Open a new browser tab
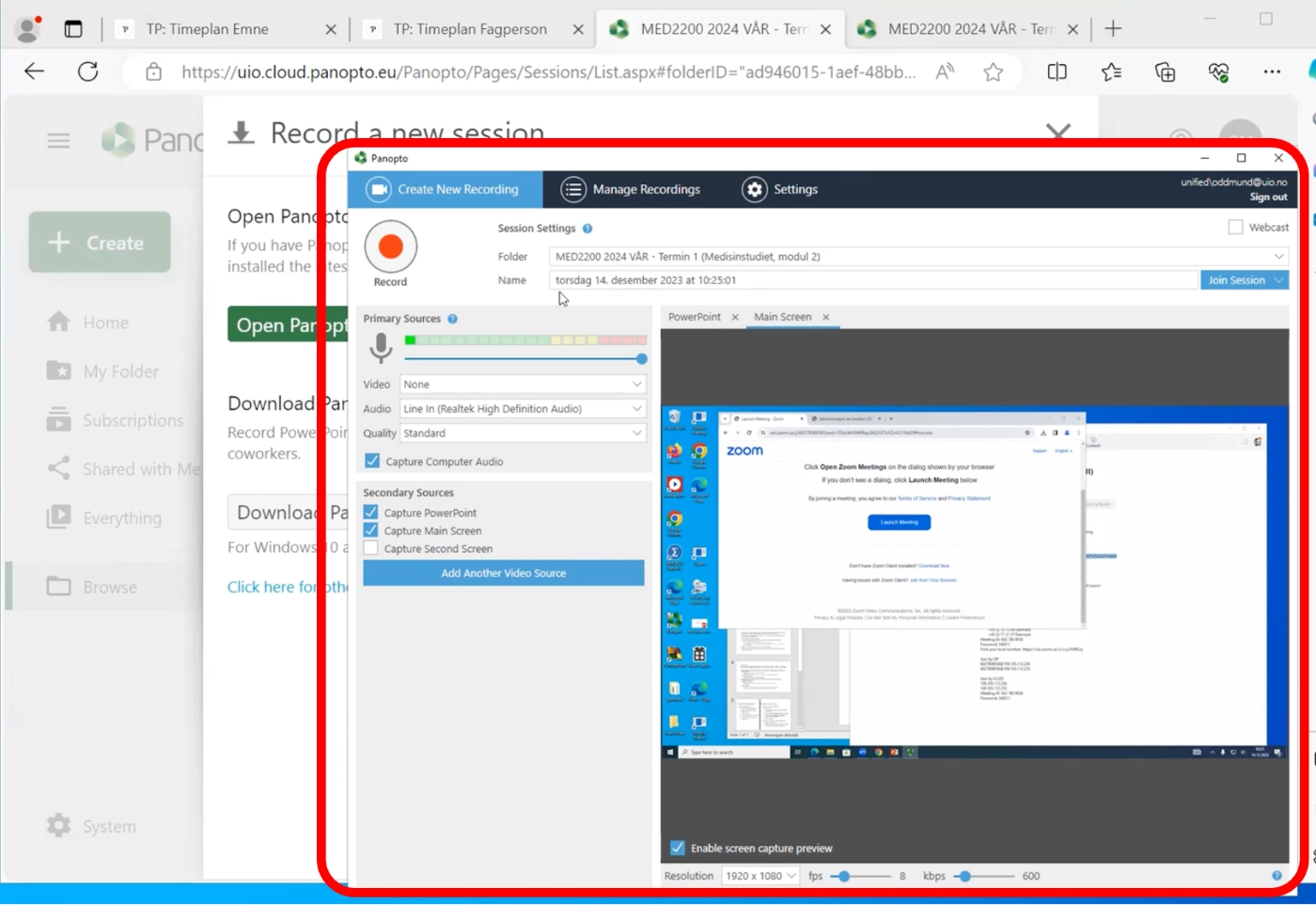 [x=1113, y=29]
